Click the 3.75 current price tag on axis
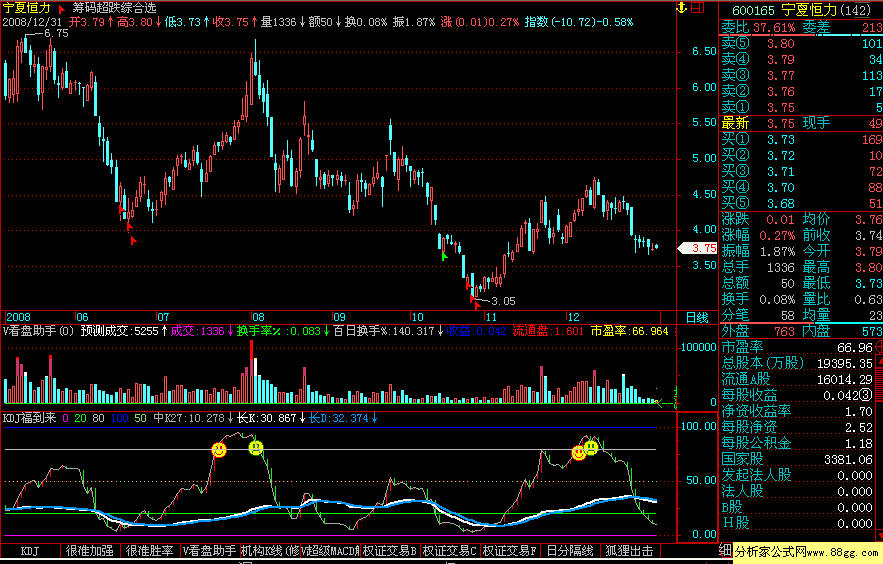 tap(697, 248)
